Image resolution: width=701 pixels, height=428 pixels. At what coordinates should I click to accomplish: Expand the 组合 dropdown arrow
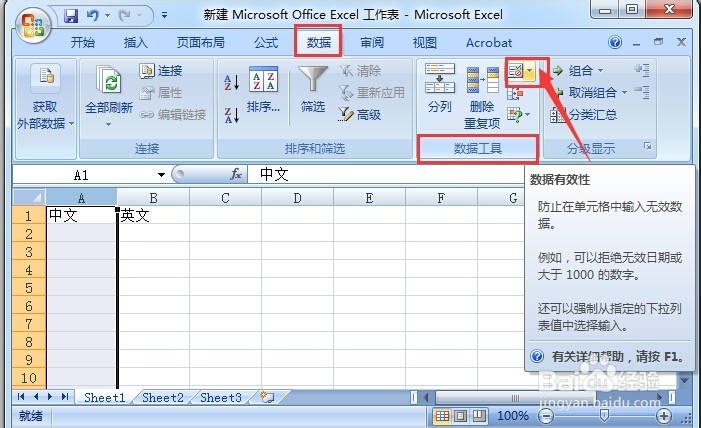(x=601, y=70)
